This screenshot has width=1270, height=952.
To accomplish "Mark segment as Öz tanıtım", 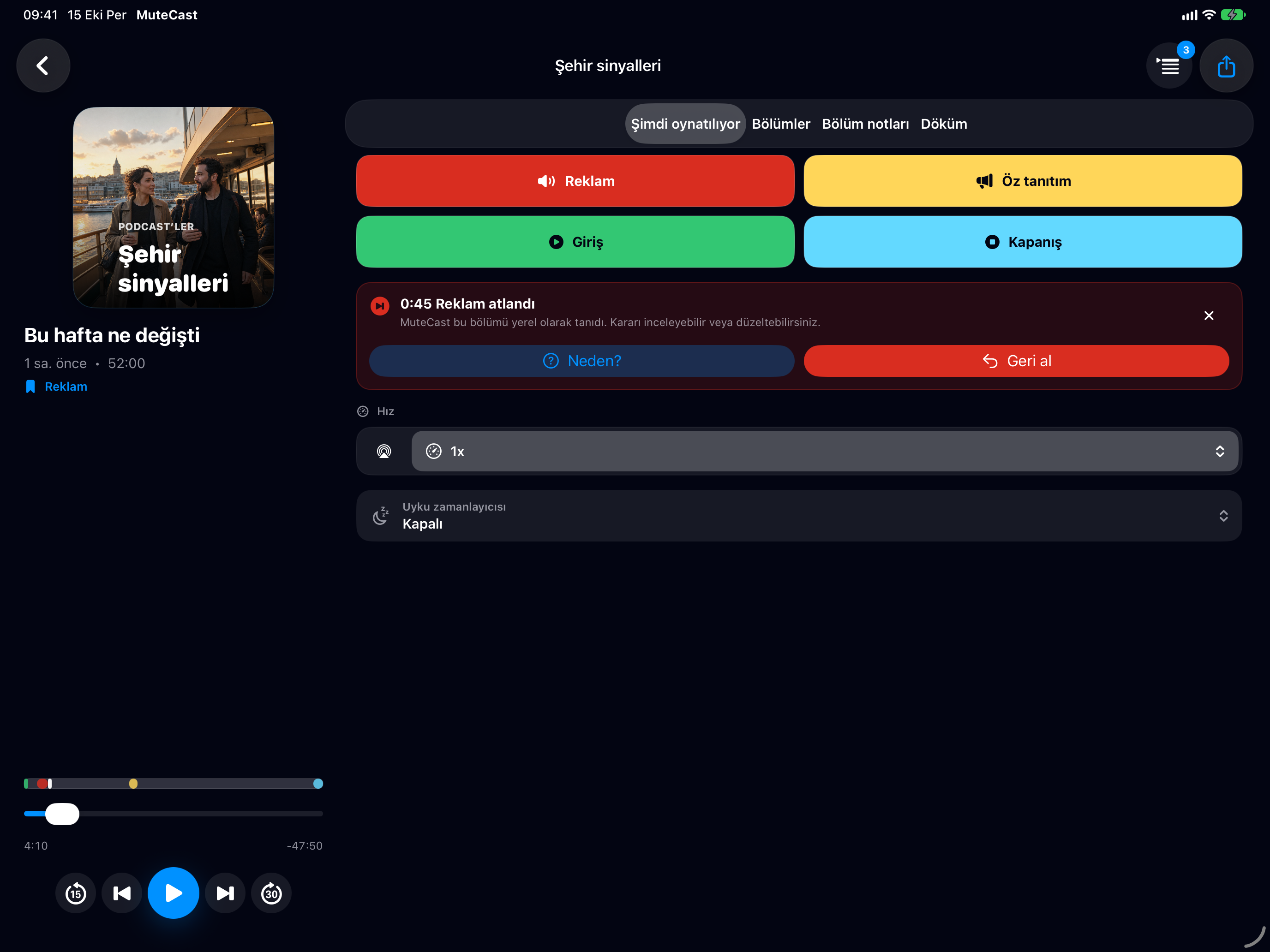I will point(1023,181).
